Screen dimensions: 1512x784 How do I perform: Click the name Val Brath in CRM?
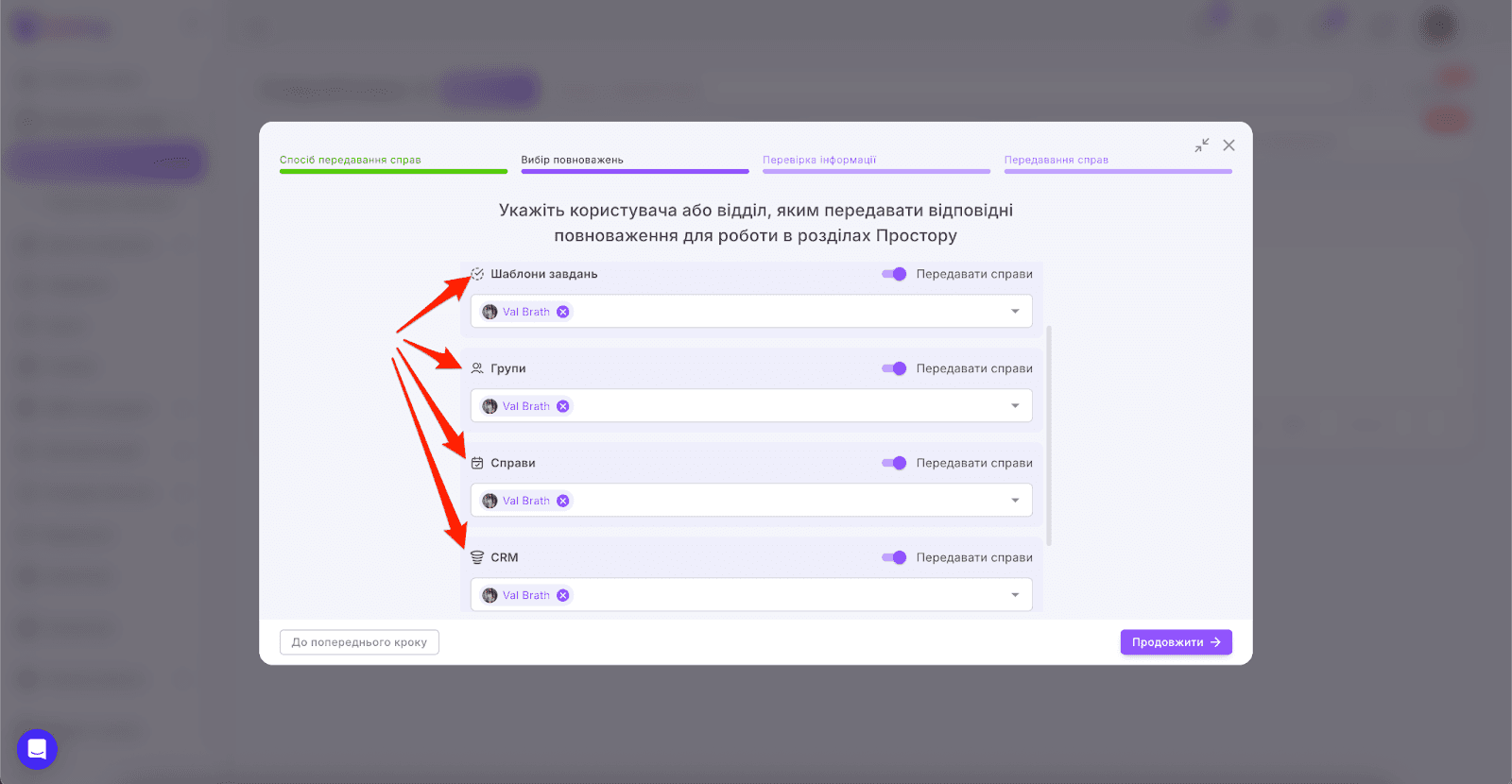click(x=526, y=595)
